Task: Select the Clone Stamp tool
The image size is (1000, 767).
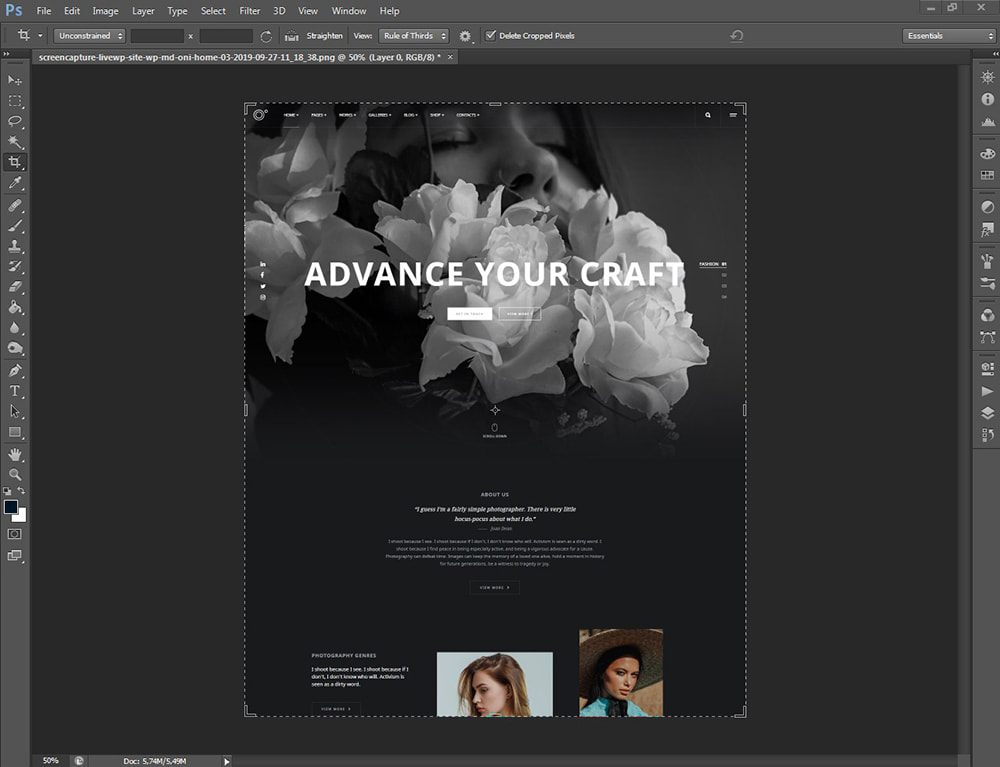Action: pos(15,246)
